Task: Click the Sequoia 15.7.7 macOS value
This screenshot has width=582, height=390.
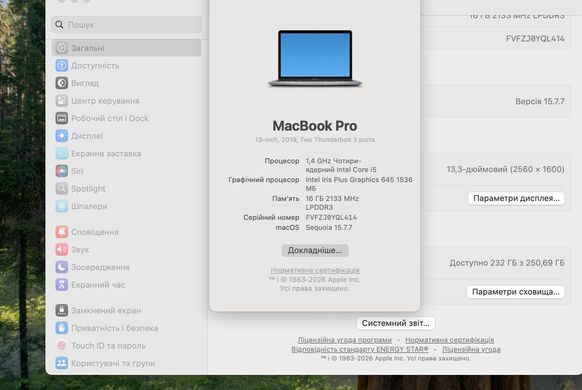Action: (x=329, y=227)
